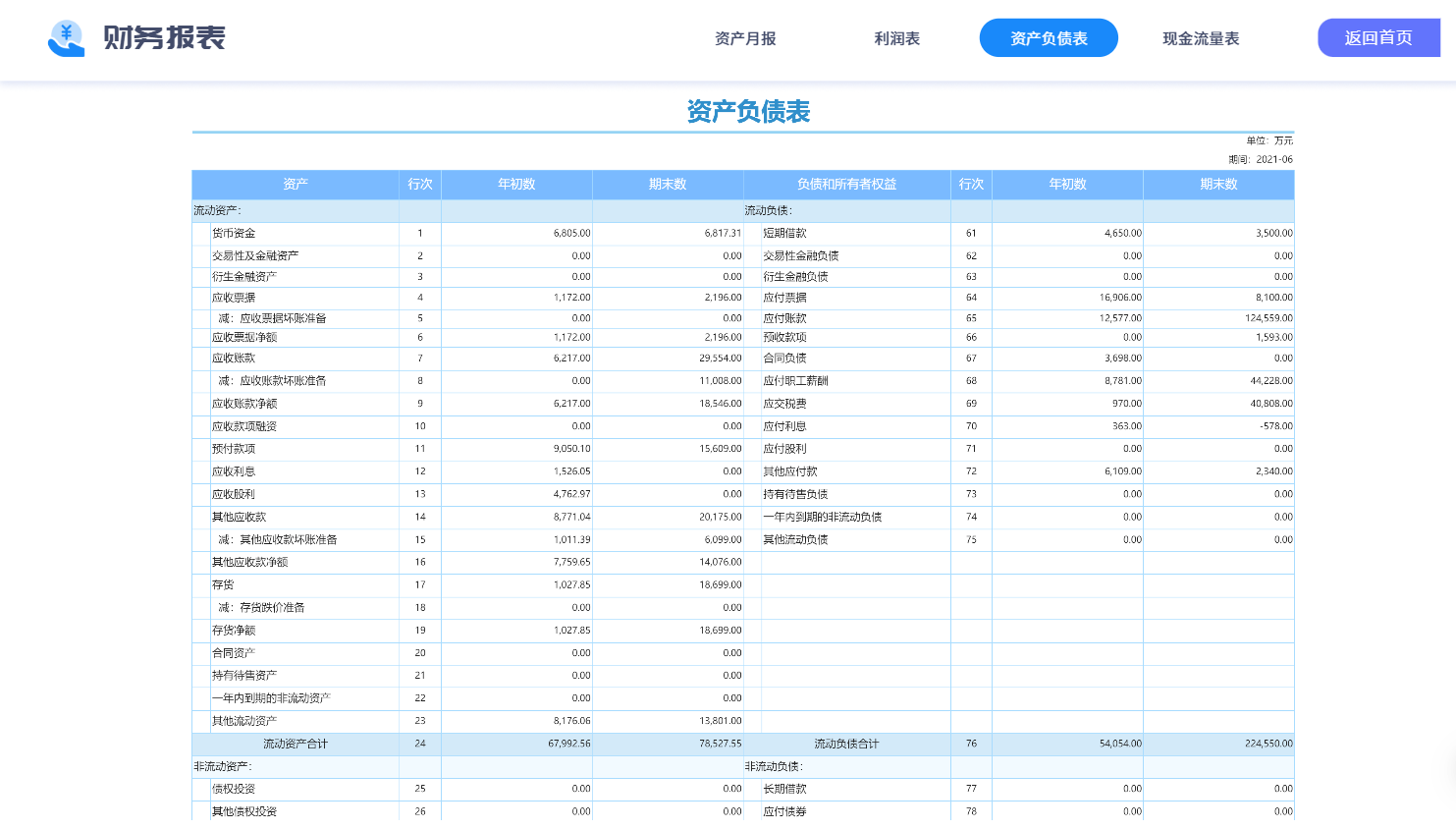Select the 应收款项融资 row label
1456x829 pixels.
point(244,426)
